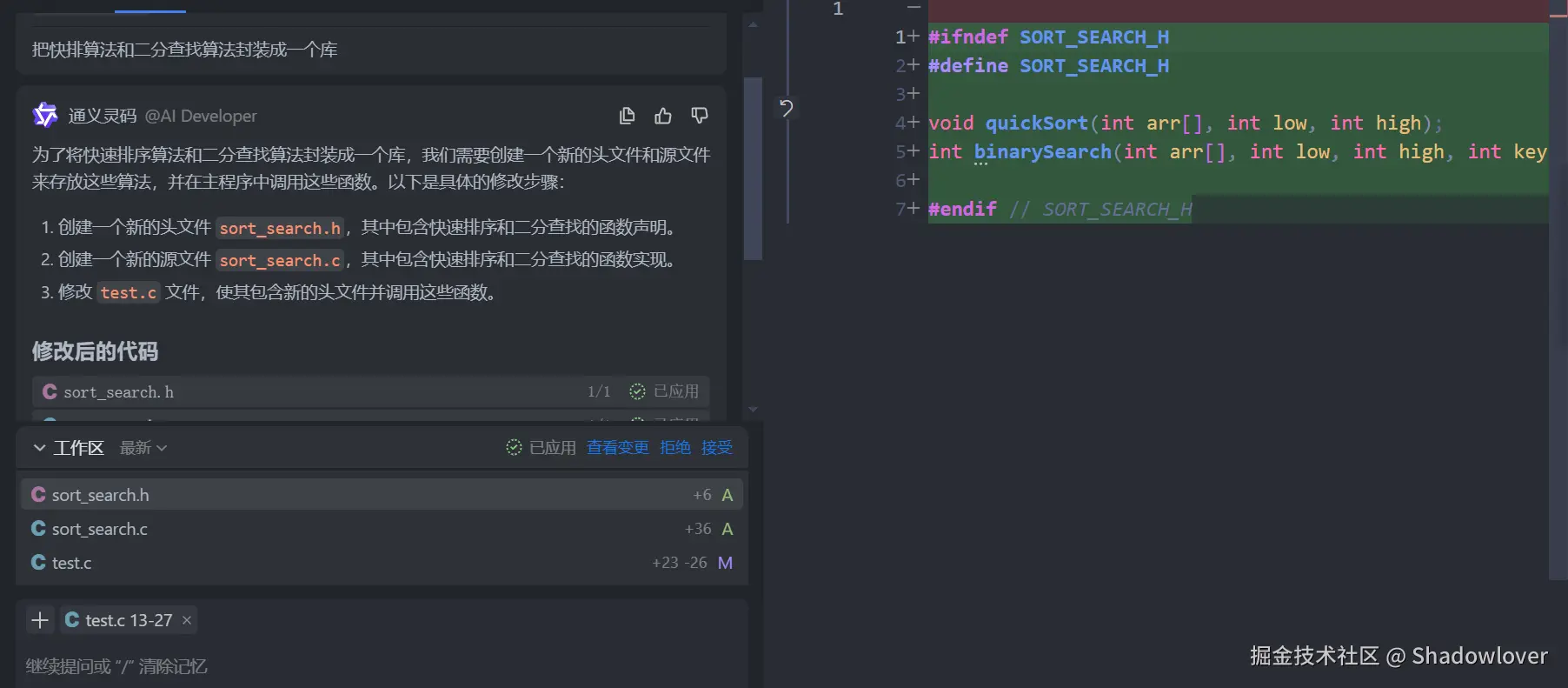Click the quickSort function name in diff
This screenshot has height=688, width=1568.
click(1036, 123)
